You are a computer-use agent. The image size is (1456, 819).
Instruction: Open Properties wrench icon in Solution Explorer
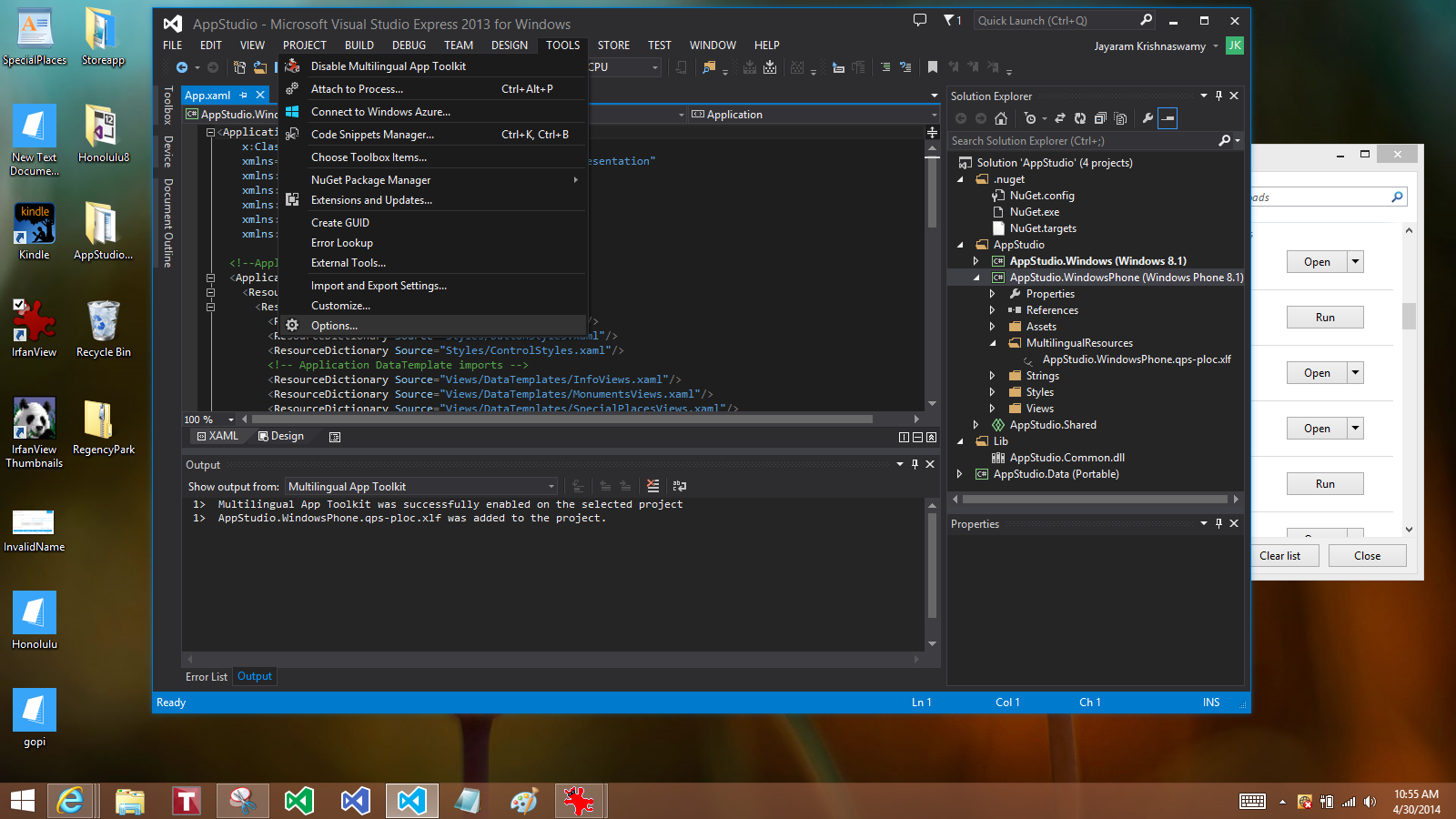point(1148,118)
